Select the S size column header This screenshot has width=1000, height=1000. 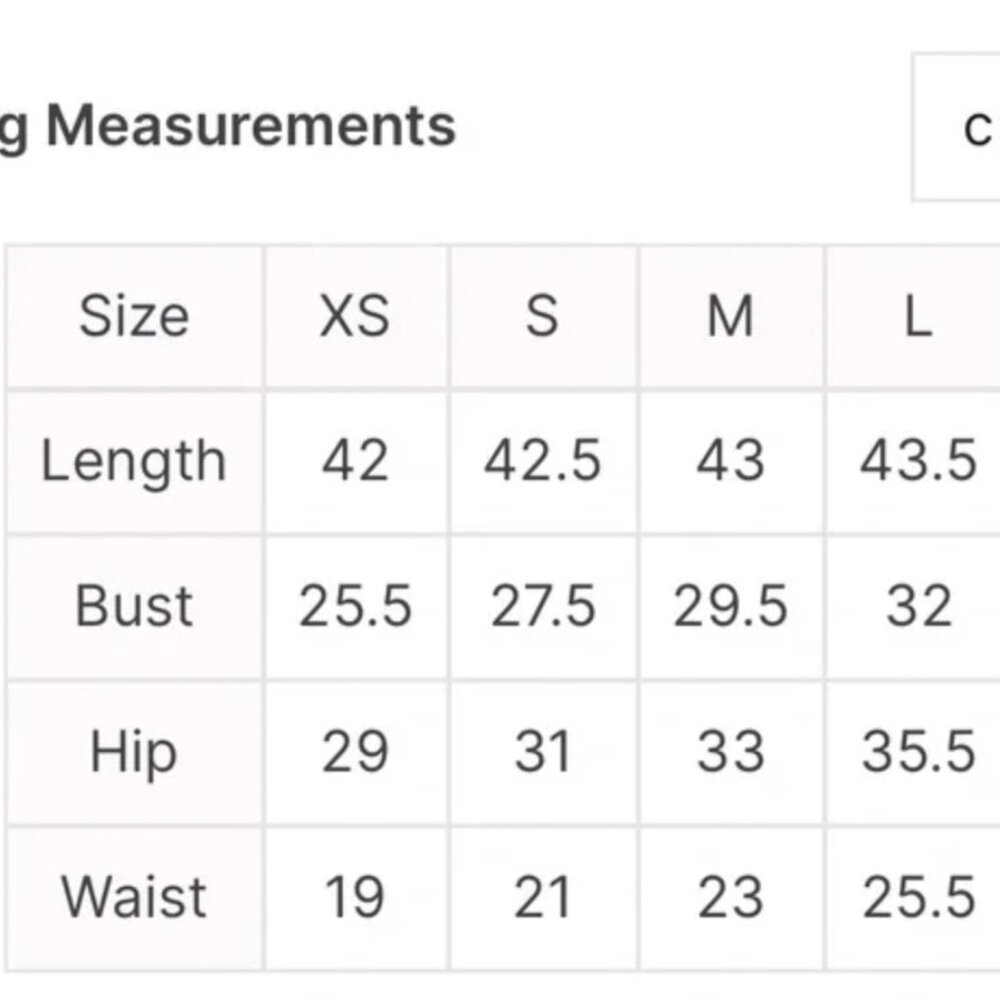click(543, 316)
